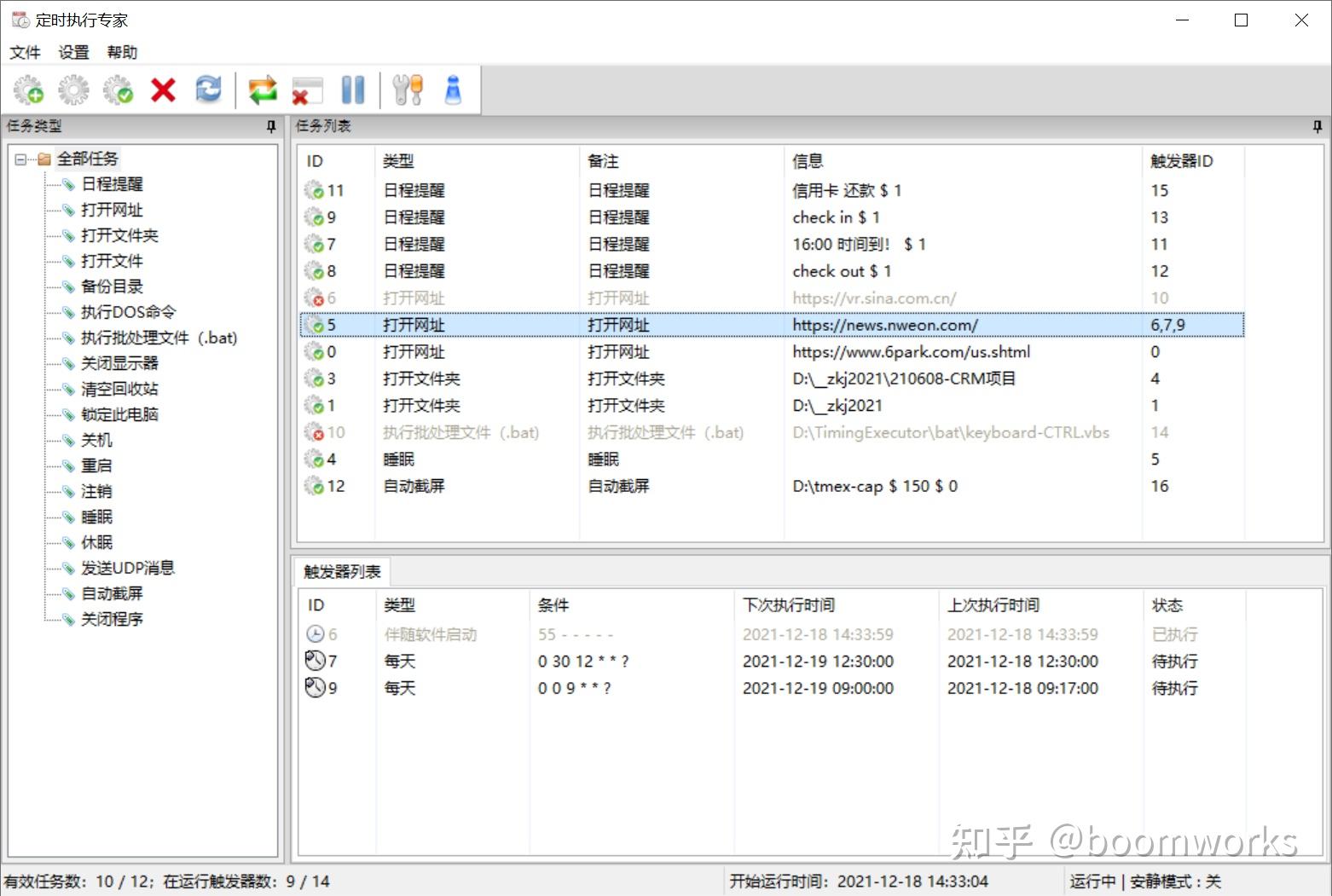Select 重启 in the task type tree

tap(96, 465)
